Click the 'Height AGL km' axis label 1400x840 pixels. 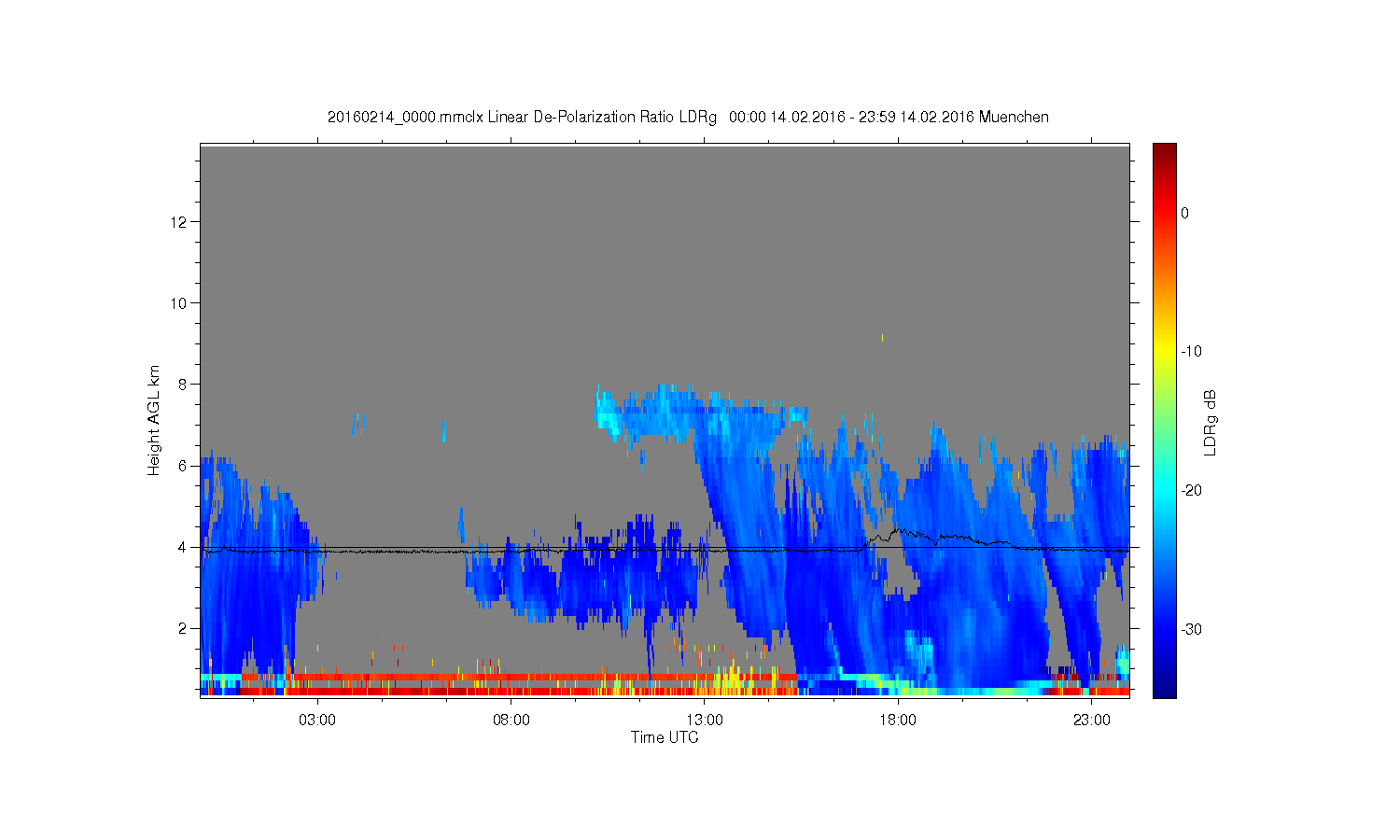(x=154, y=420)
